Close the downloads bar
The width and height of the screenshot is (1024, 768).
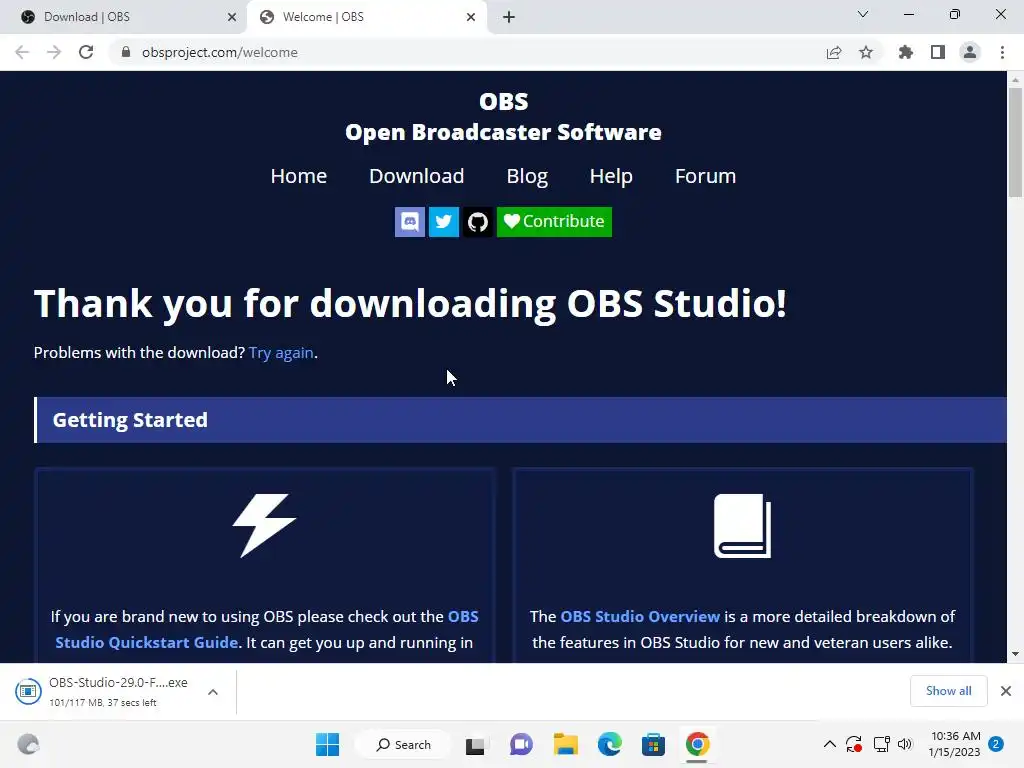pos(1006,691)
